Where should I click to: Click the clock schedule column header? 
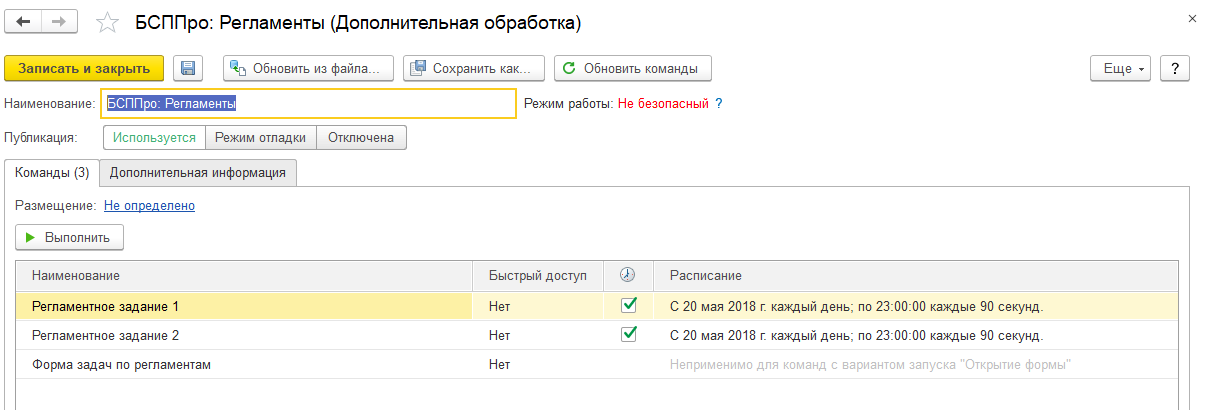(628, 275)
